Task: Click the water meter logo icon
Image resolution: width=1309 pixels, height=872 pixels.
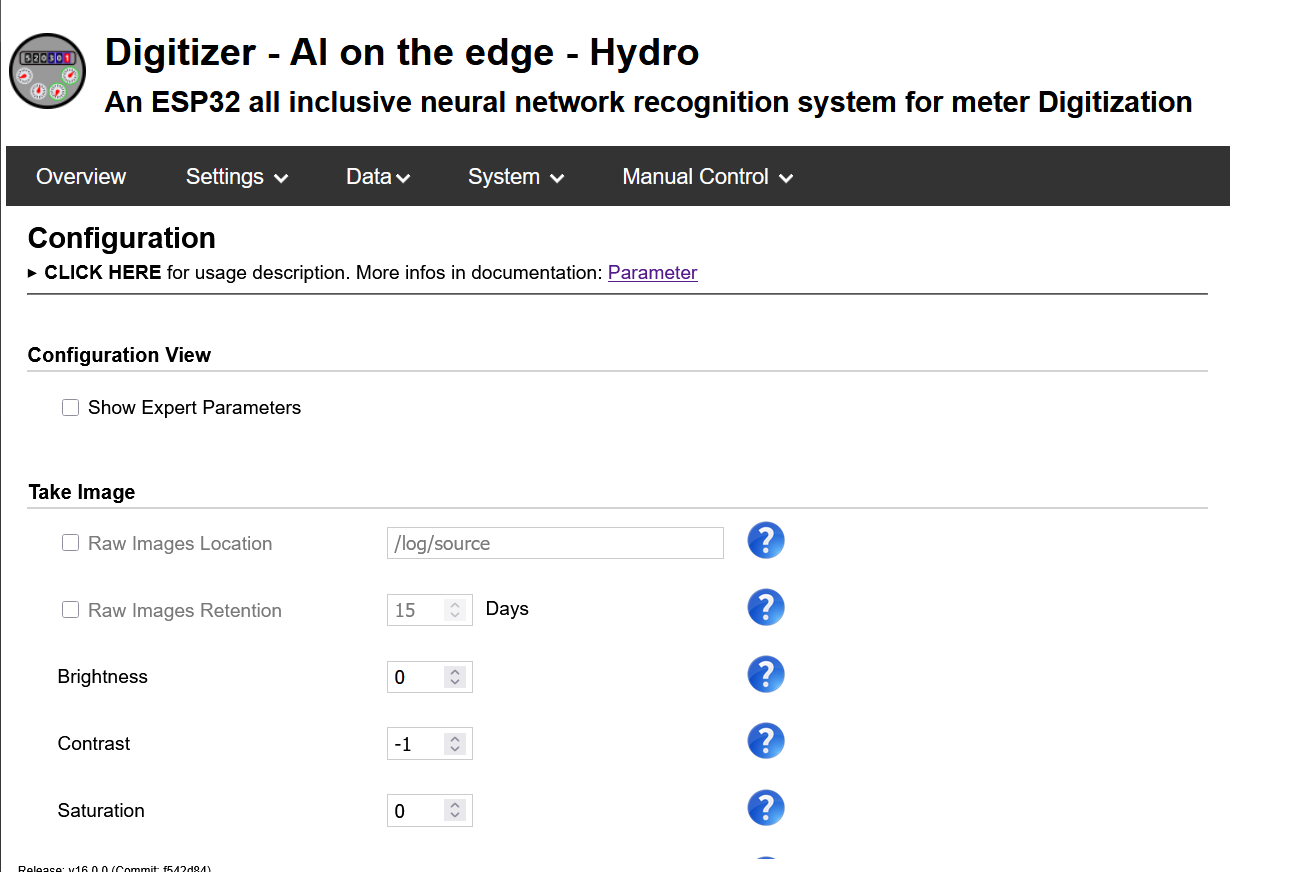Action: (x=47, y=71)
